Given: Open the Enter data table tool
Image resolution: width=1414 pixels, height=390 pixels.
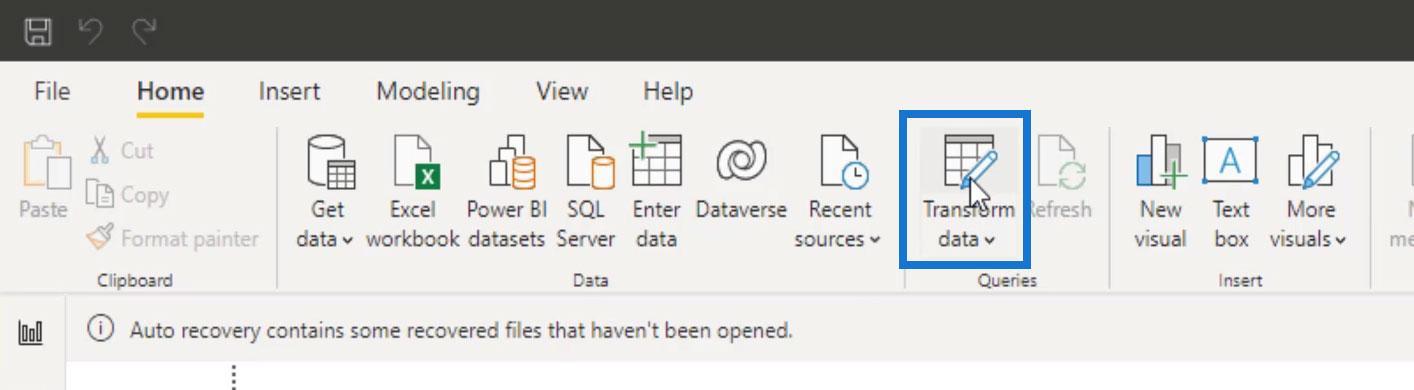Looking at the screenshot, I should pyautogui.click(x=656, y=193).
